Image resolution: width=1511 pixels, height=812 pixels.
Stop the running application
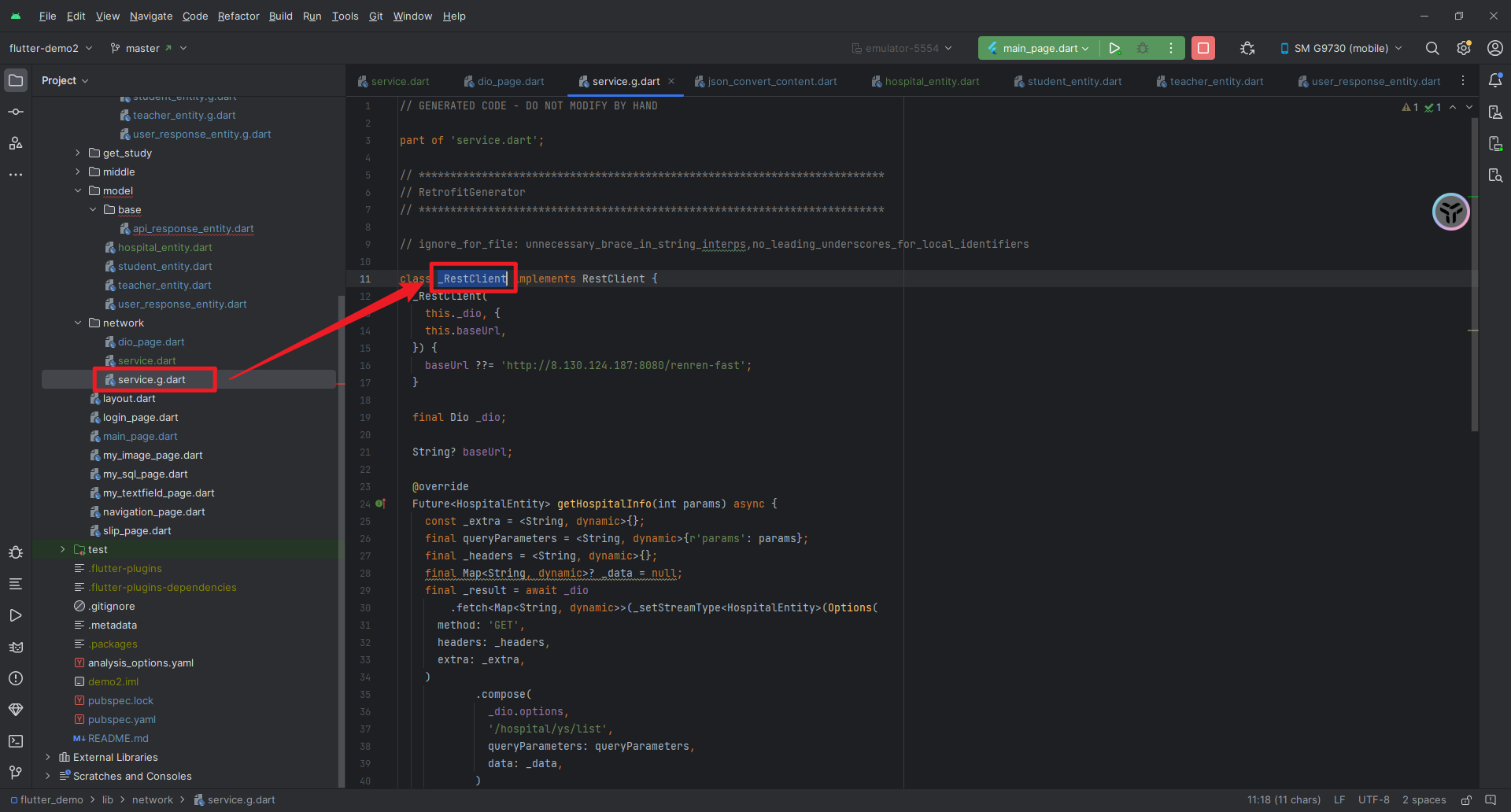pyautogui.click(x=1203, y=48)
